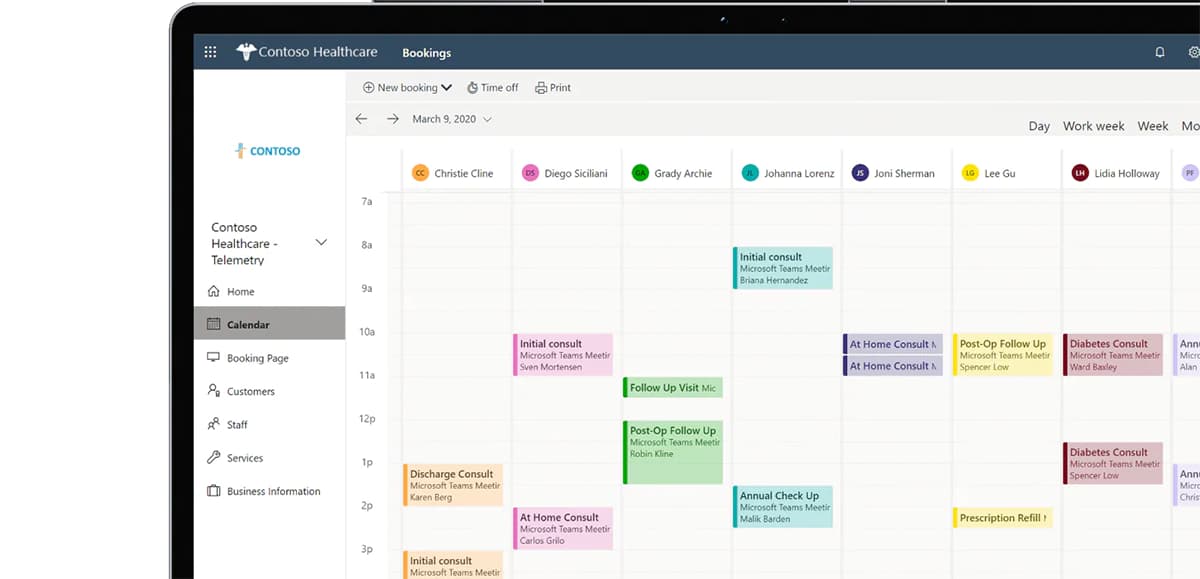Click the Print button label
1200x579 pixels.
pyautogui.click(x=560, y=88)
